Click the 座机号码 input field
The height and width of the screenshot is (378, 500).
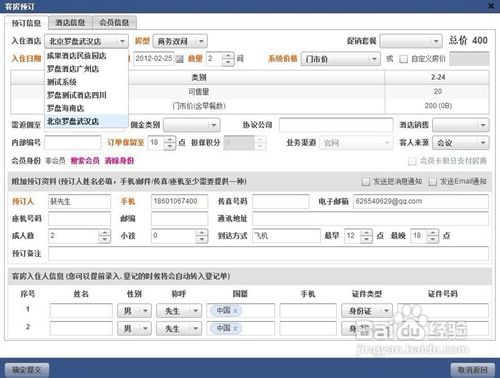coord(79,219)
